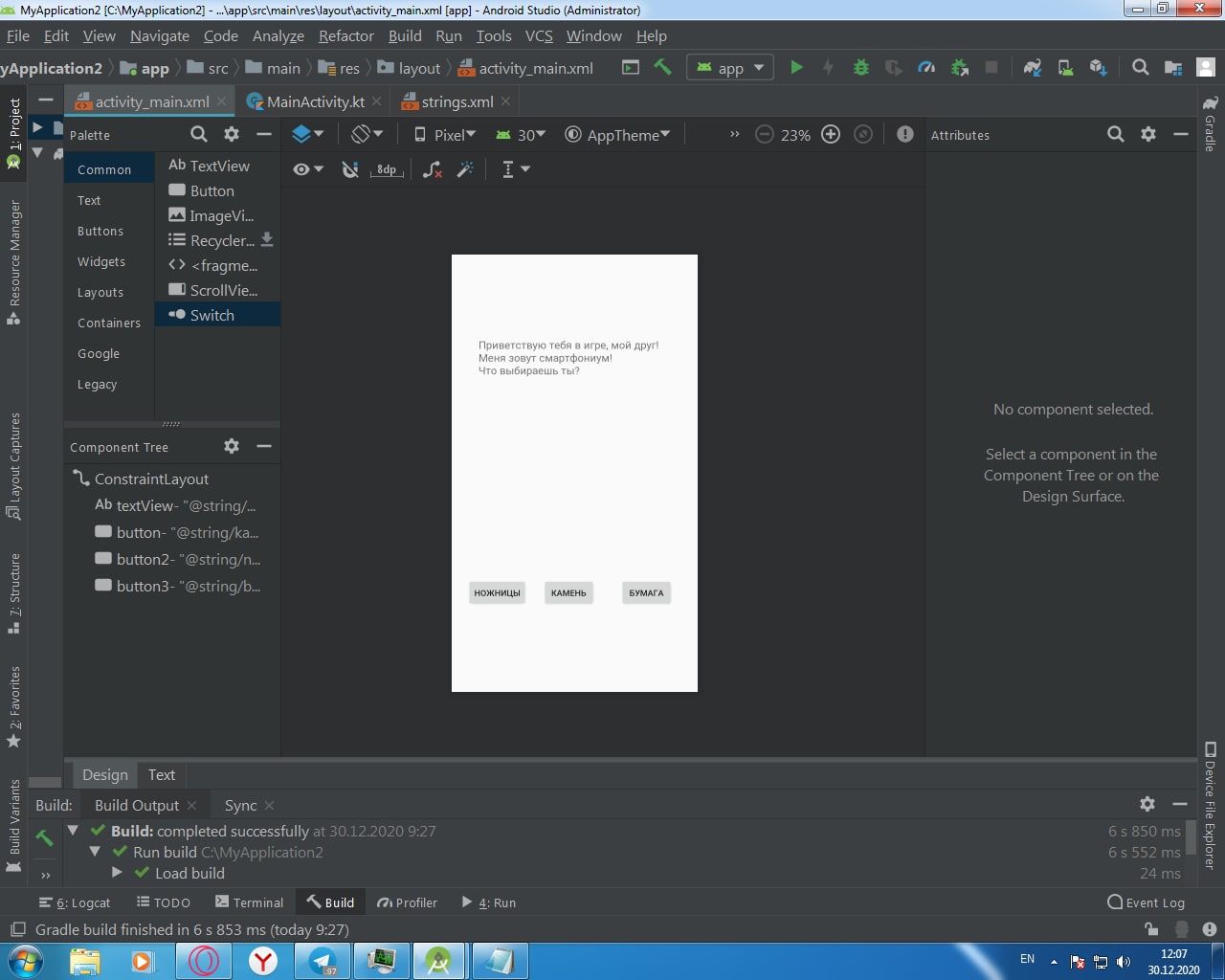This screenshot has height=980, width=1225.
Task: Open design surface layers dropdown
Action: pos(308,135)
